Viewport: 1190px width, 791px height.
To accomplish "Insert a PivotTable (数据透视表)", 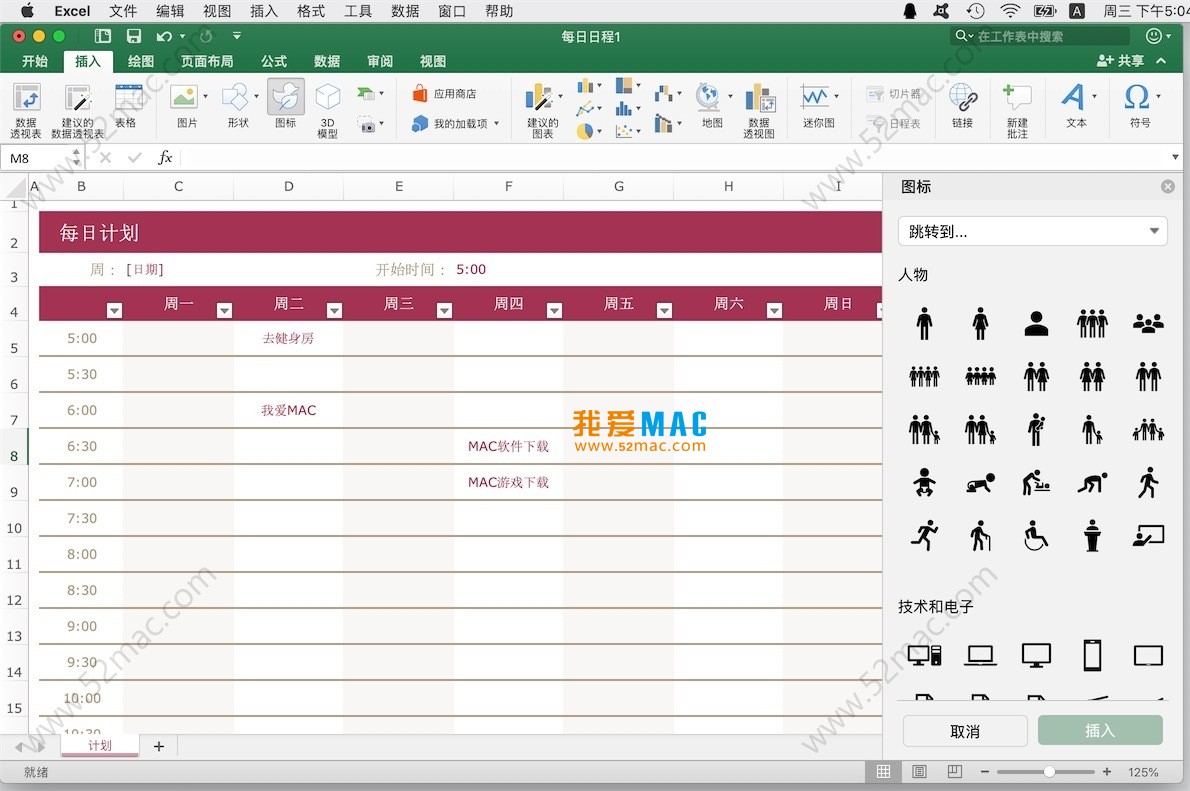I will click(26, 111).
